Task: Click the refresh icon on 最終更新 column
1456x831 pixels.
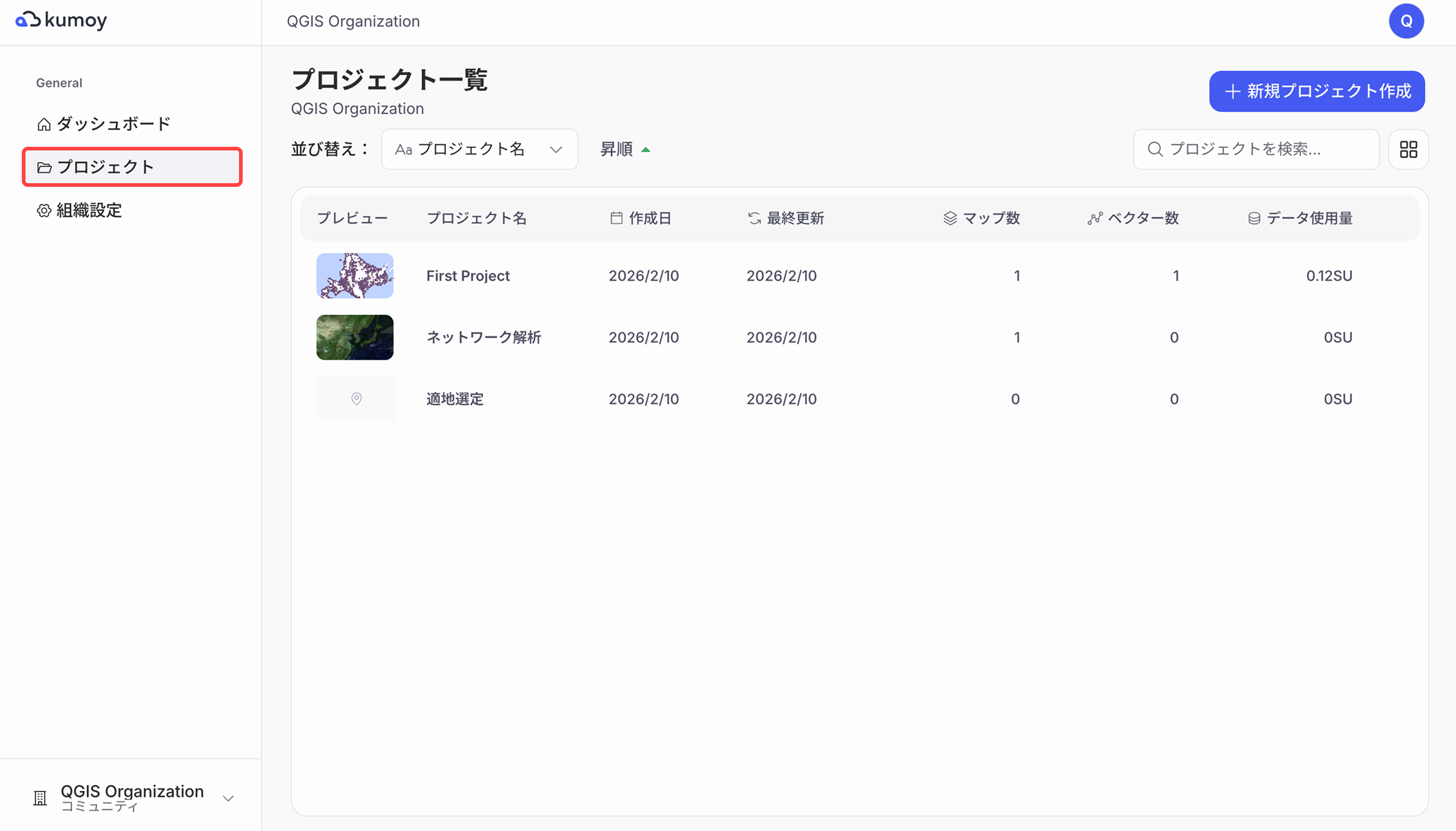Action: 753,218
